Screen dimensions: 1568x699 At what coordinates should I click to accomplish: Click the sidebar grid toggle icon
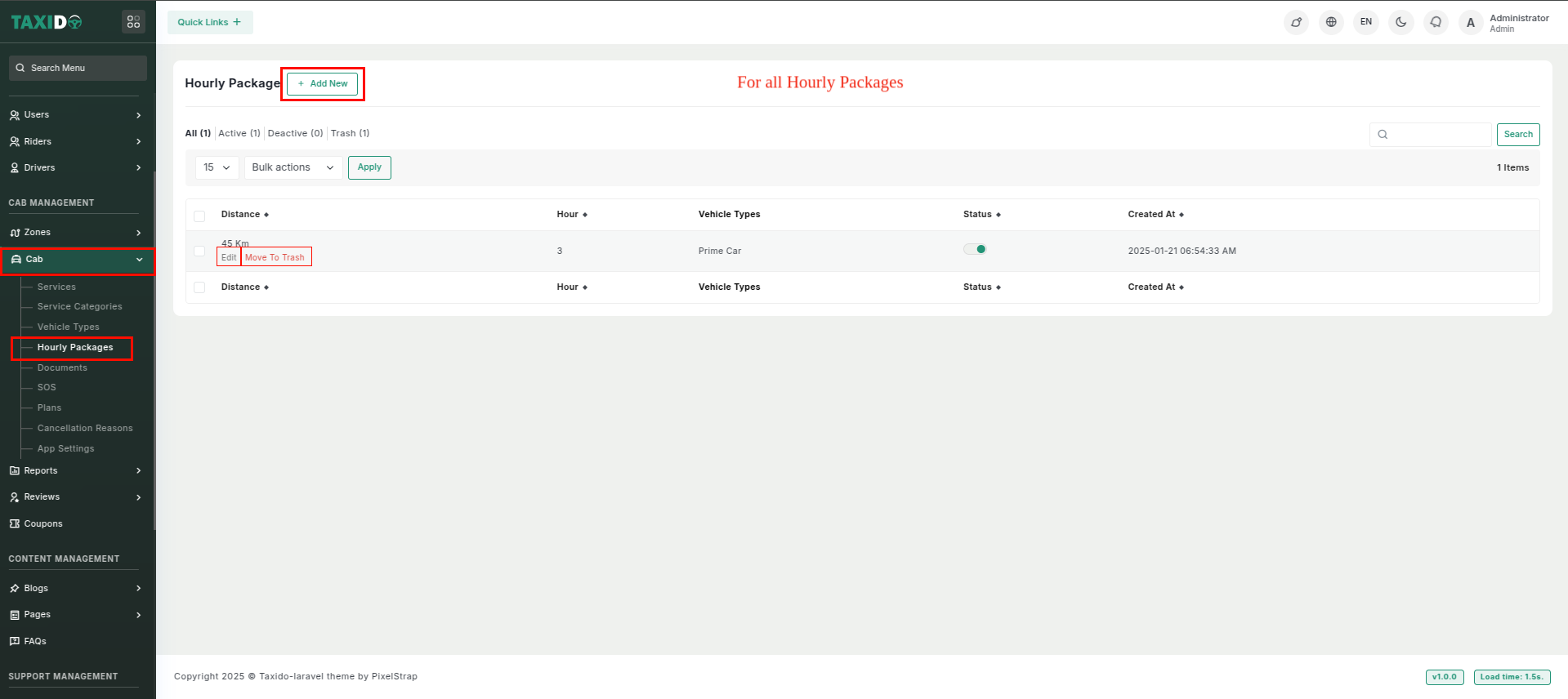[133, 22]
